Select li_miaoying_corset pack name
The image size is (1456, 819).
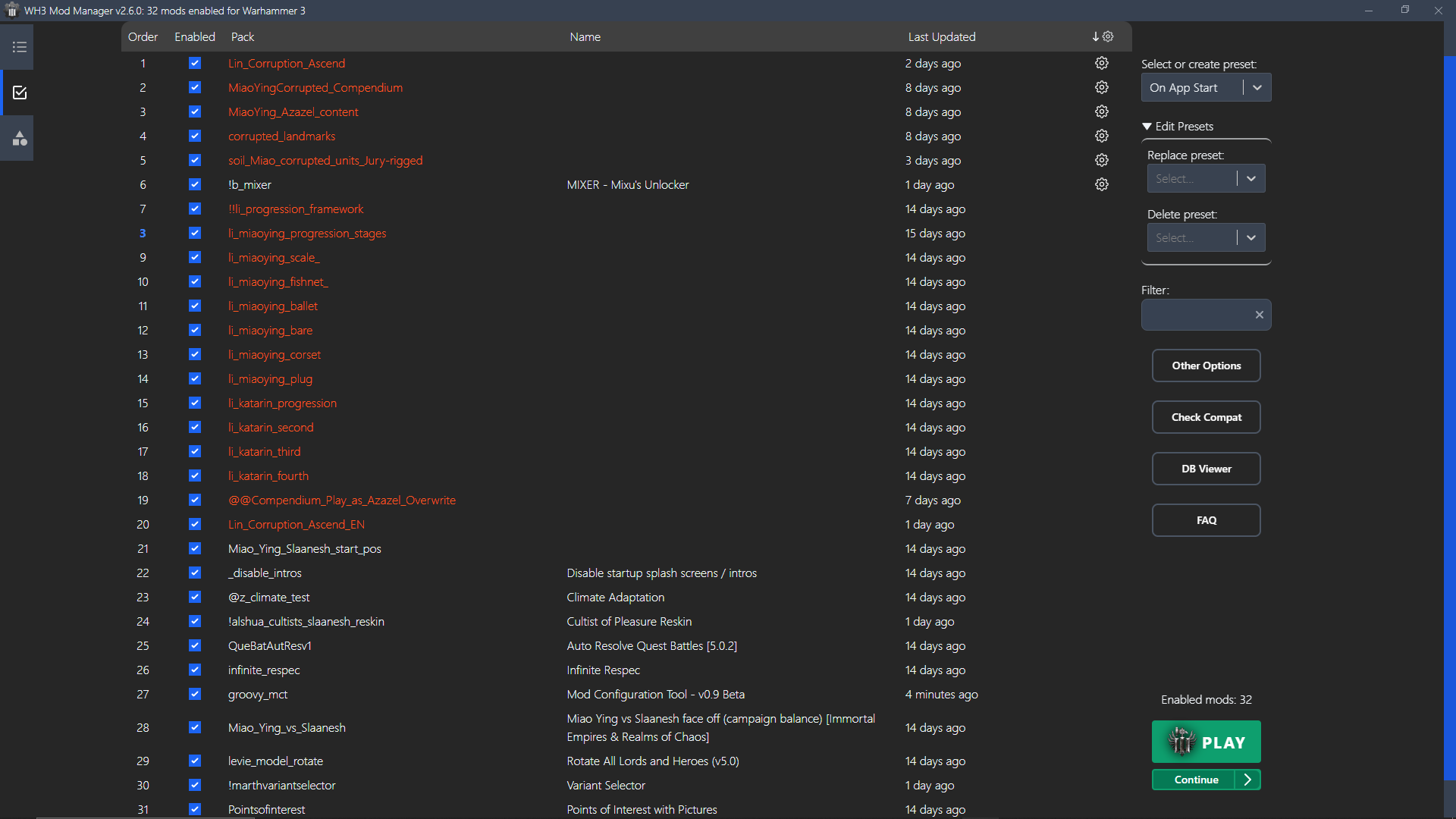pyautogui.click(x=275, y=354)
